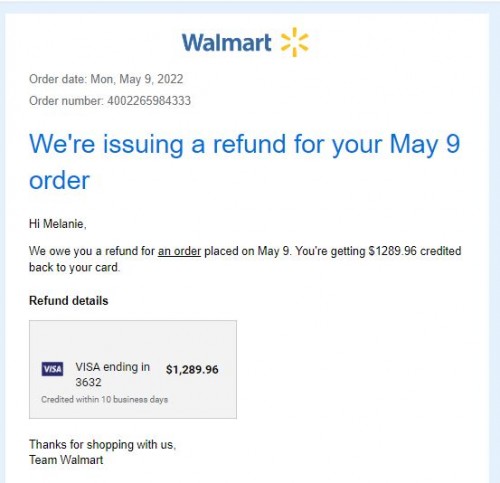Click the order number 4002265984333
This screenshot has height=483, width=500.
(x=149, y=101)
